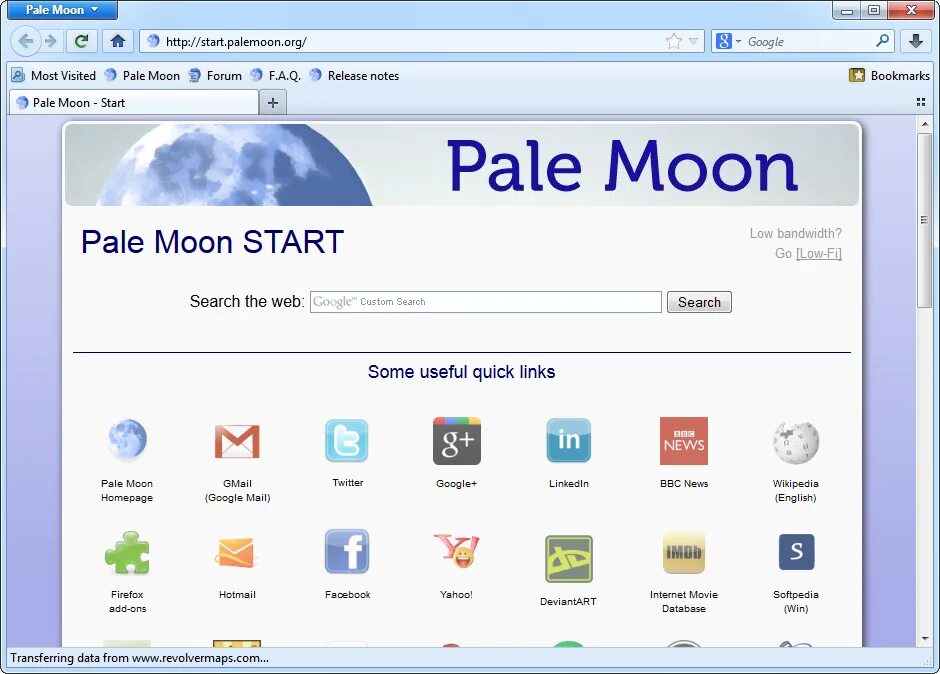The height and width of the screenshot is (674, 940).
Task: Open the Yahoo! quick link icon
Action: click(x=457, y=550)
